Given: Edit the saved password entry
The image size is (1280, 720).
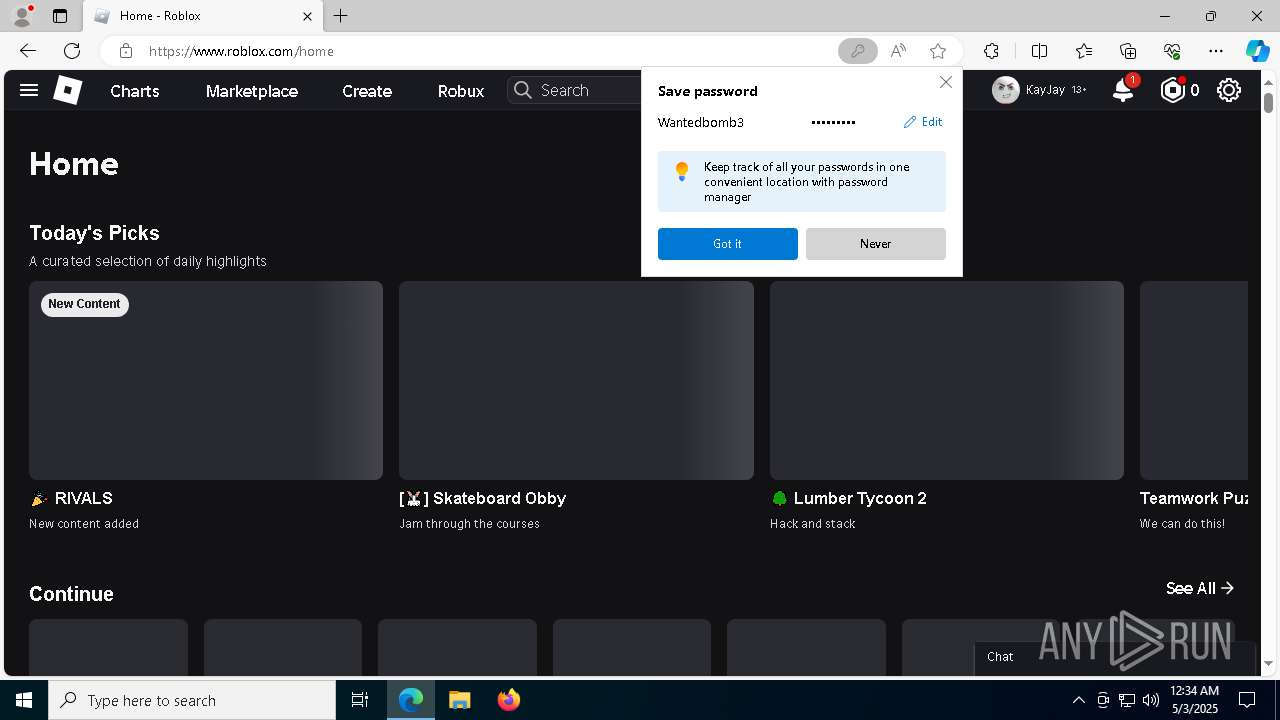Looking at the screenshot, I should click(x=923, y=122).
